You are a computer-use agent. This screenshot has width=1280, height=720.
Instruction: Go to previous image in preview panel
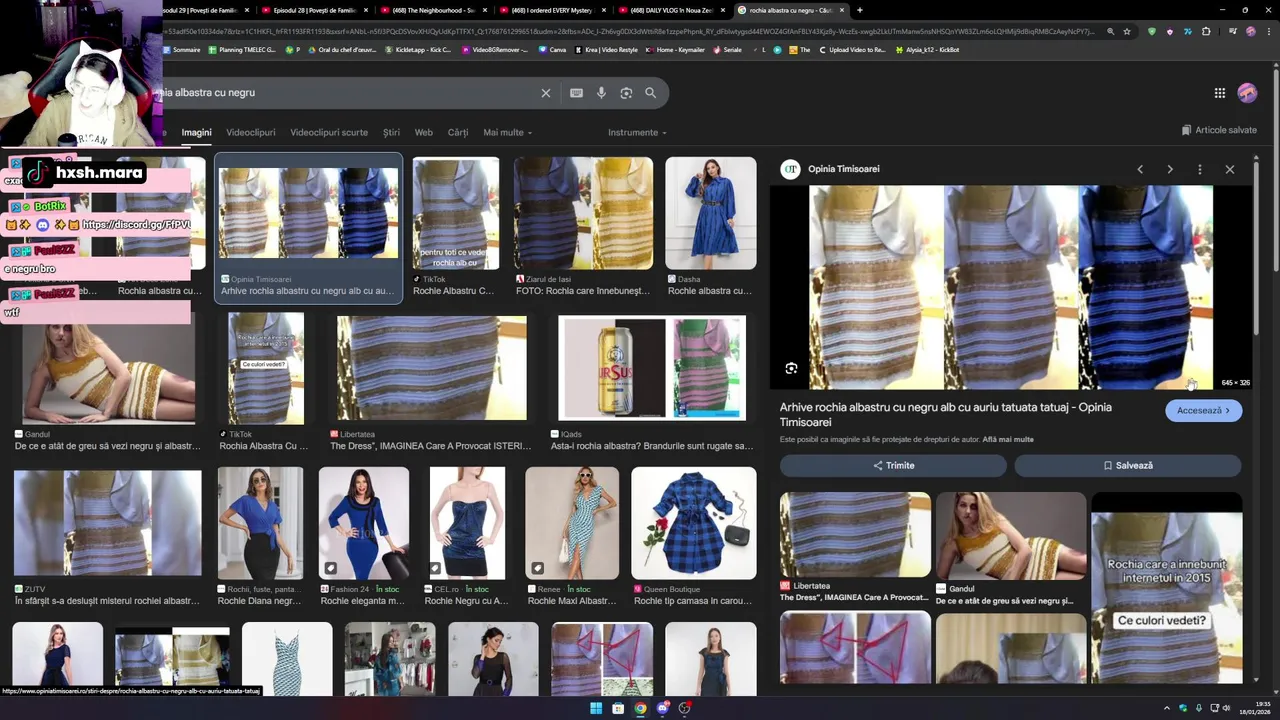click(1140, 169)
